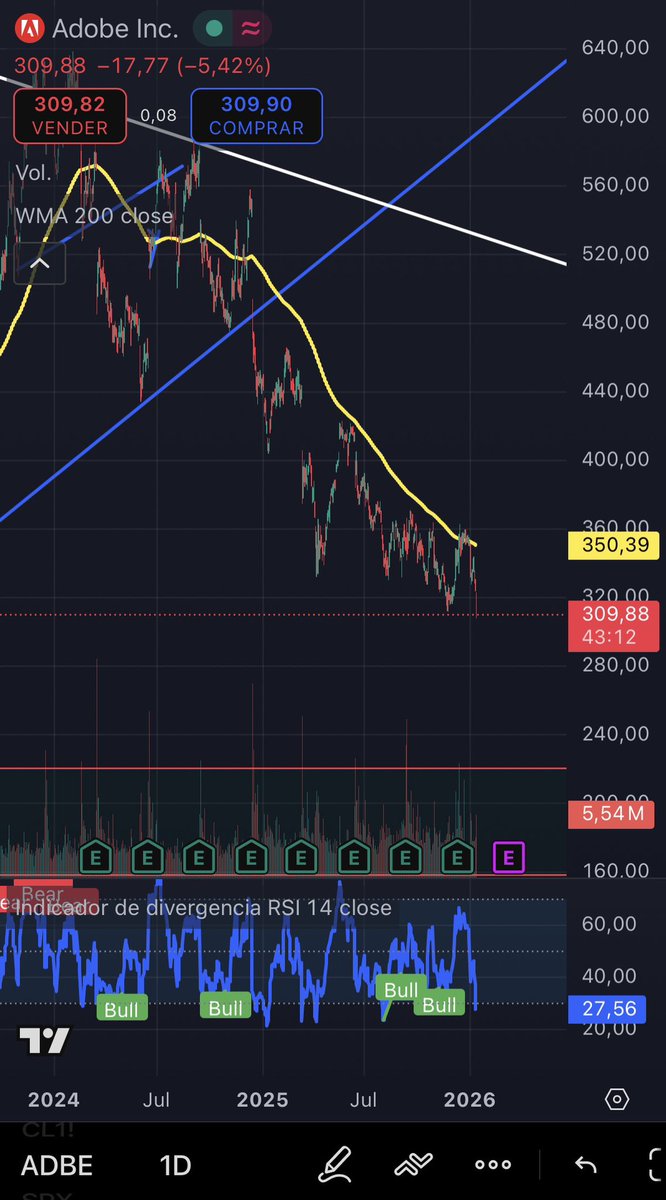Tap the 480,00 price axis label

(615, 322)
